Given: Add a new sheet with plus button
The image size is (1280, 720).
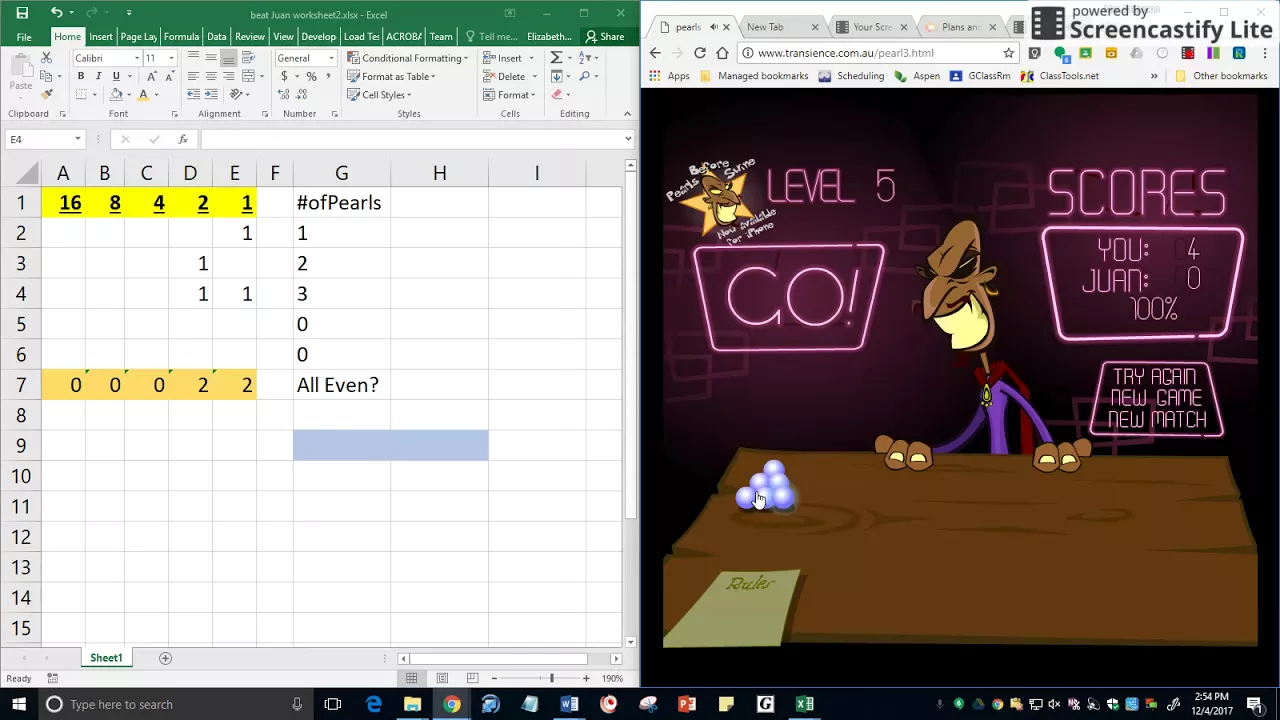Looking at the screenshot, I should (166, 658).
